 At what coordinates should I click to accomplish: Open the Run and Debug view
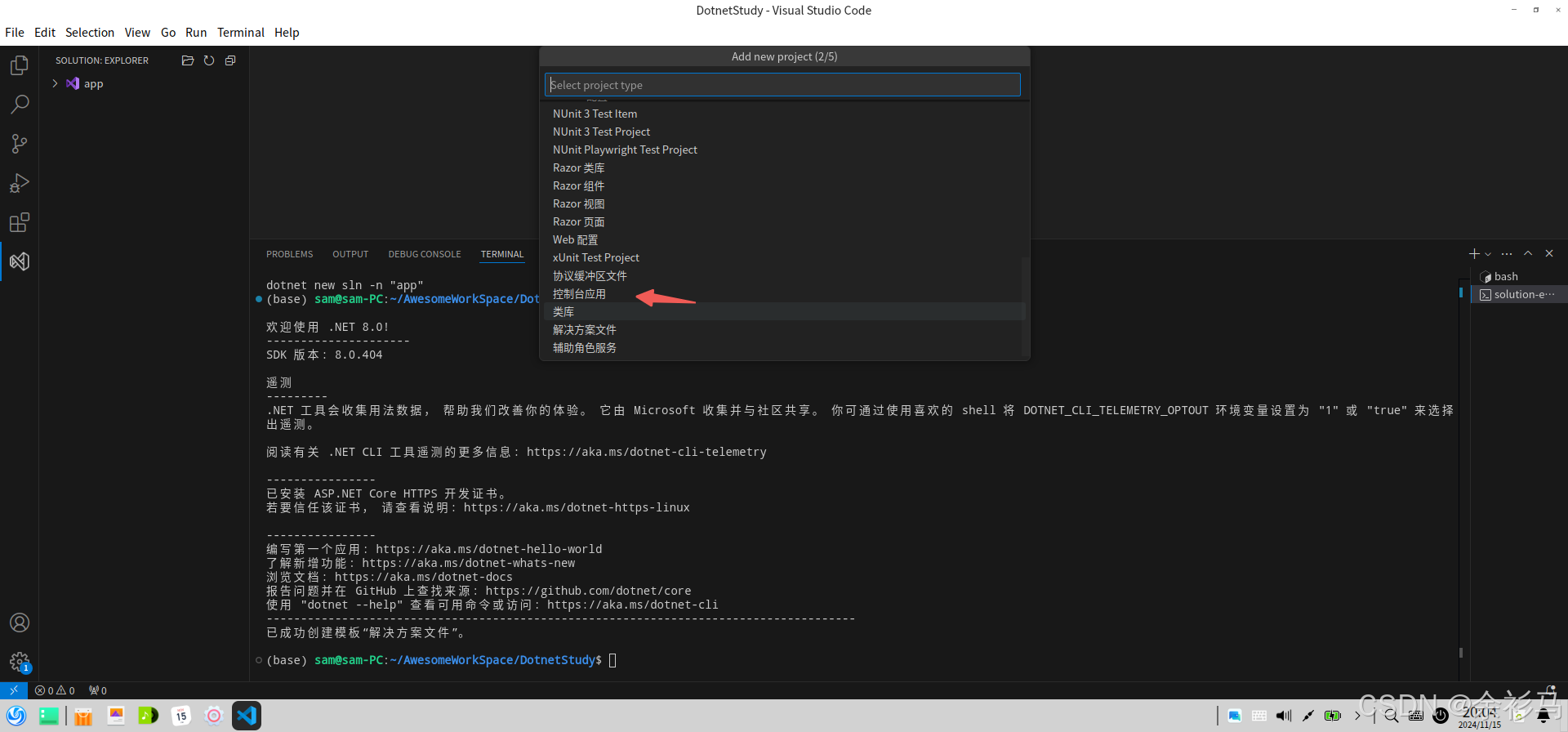[20, 183]
